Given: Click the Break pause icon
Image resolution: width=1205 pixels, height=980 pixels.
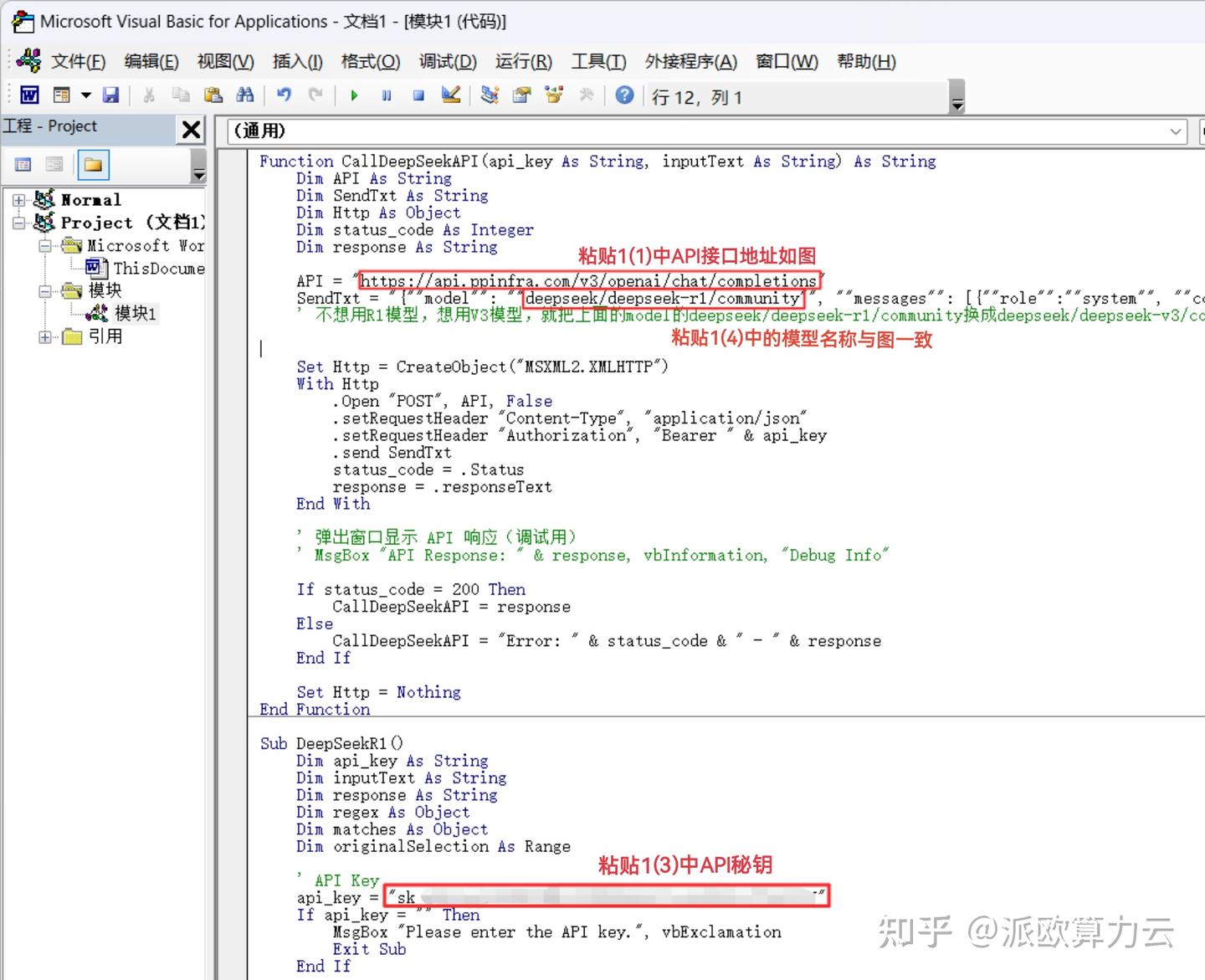Looking at the screenshot, I should coord(387,95).
